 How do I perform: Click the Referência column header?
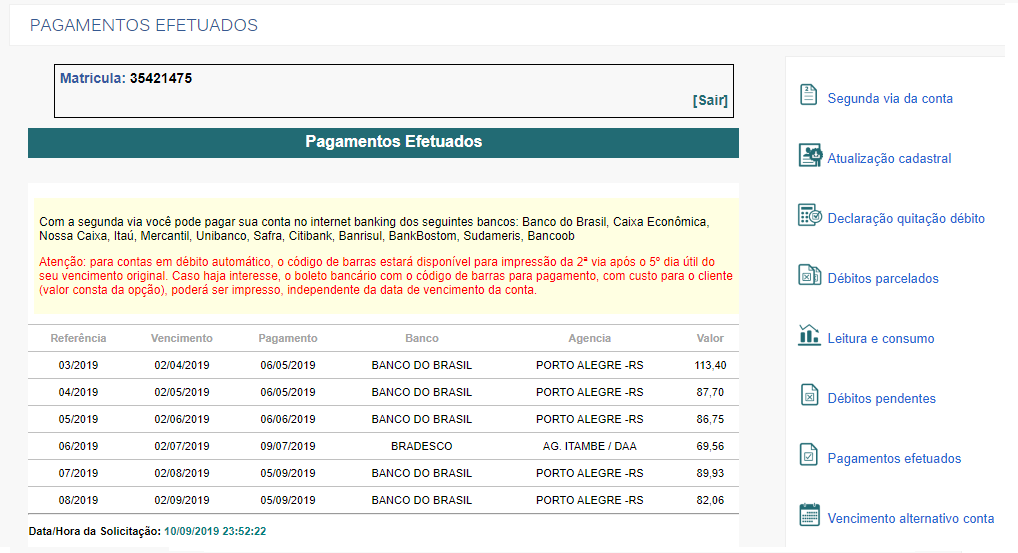pyautogui.click(x=79, y=338)
